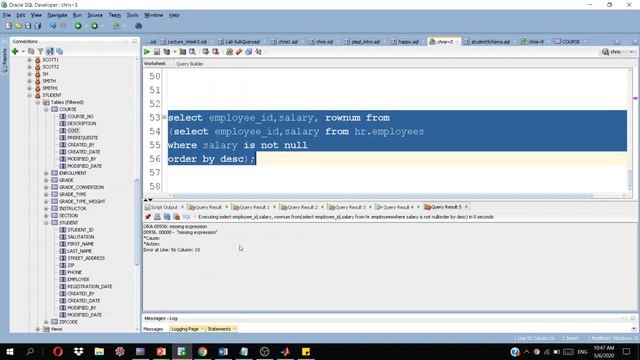Click the green Back navigation icon
This screenshot has width=640, height=360.
pyautogui.click(x=78, y=26)
